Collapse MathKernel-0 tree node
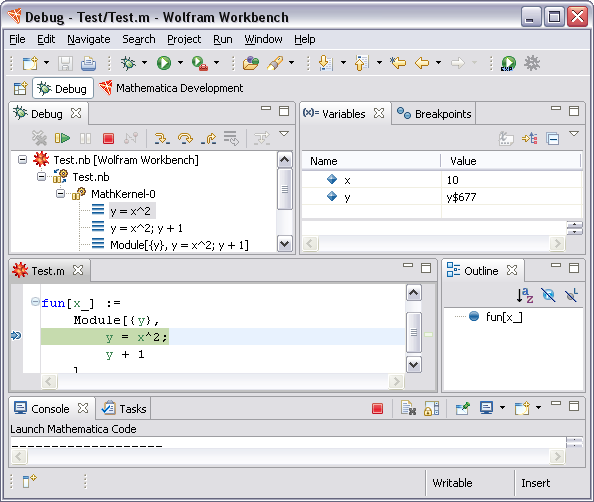The height and width of the screenshot is (502, 594). click(60, 194)
